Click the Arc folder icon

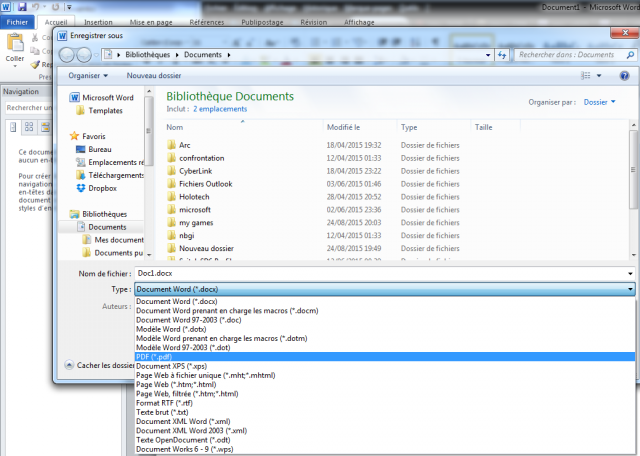click(171, 145)
